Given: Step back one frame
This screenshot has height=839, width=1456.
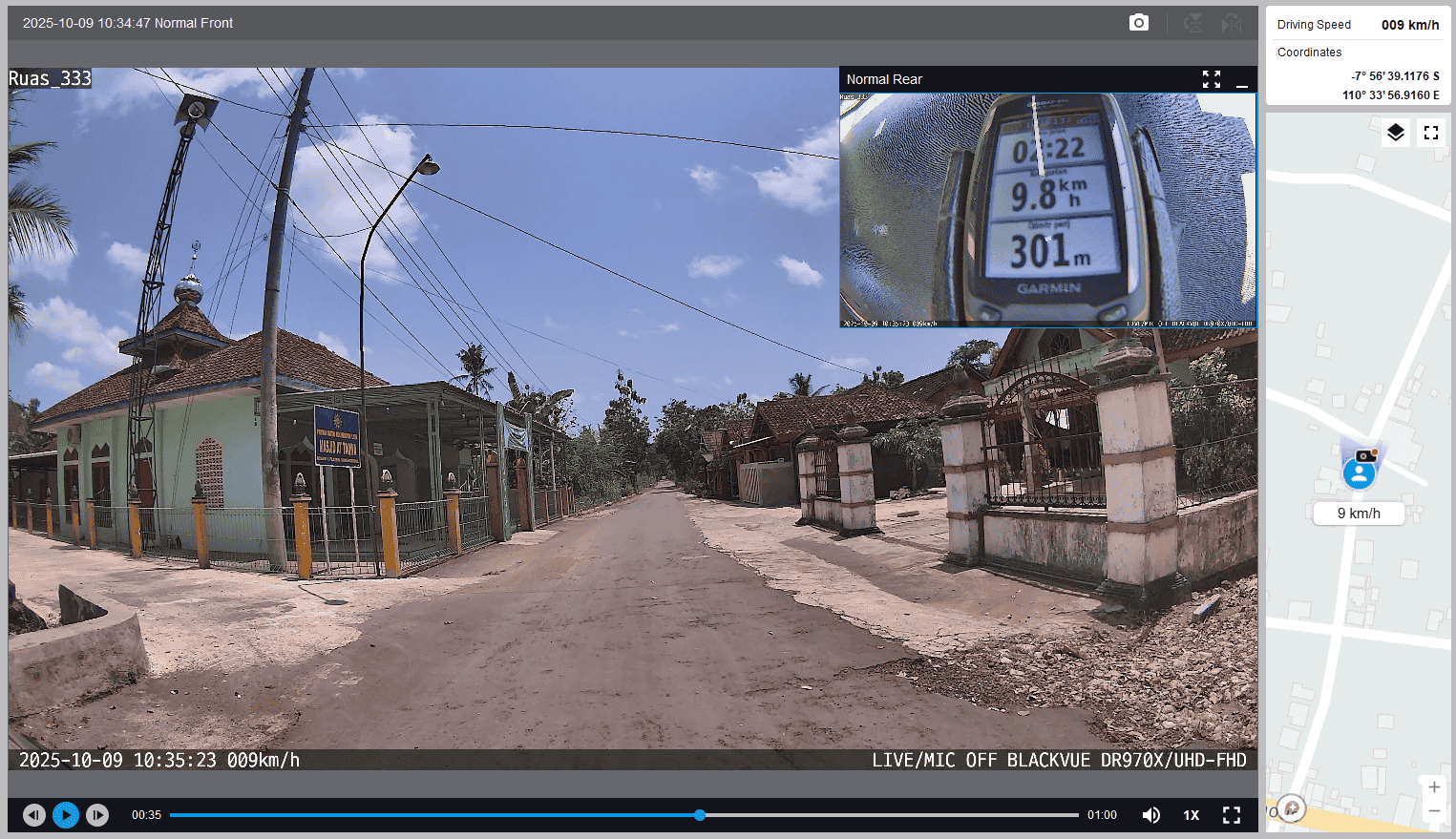Looking at the screenshot, I should click(34, 815).
